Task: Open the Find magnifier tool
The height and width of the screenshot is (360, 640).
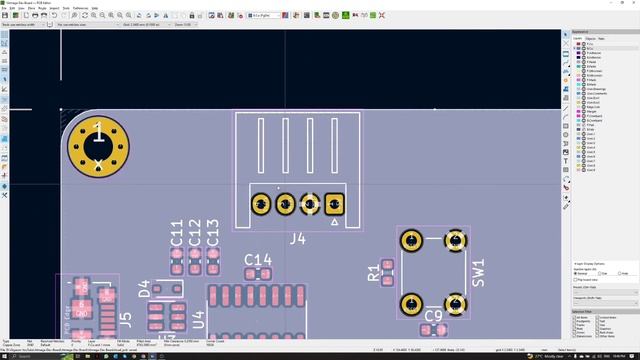Action: [x=74, y=15]
